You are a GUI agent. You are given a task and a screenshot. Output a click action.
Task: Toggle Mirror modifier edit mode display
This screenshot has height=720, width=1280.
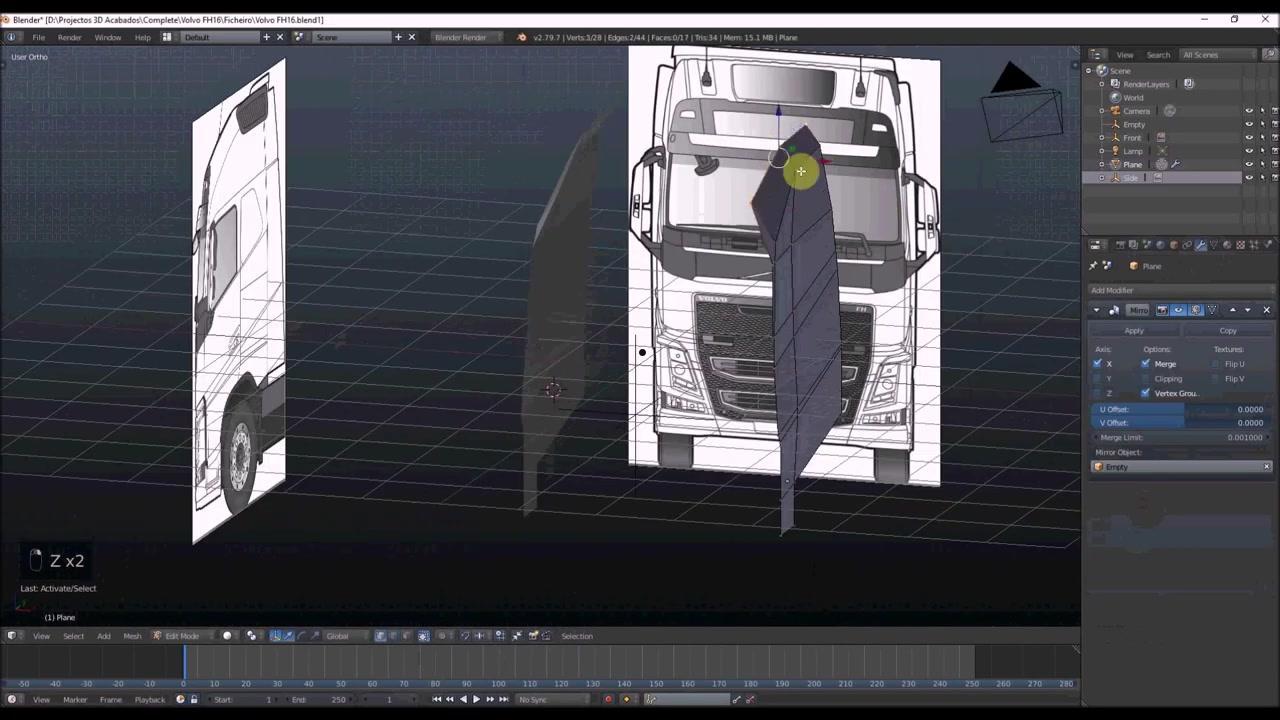[x=1196, y=310]
